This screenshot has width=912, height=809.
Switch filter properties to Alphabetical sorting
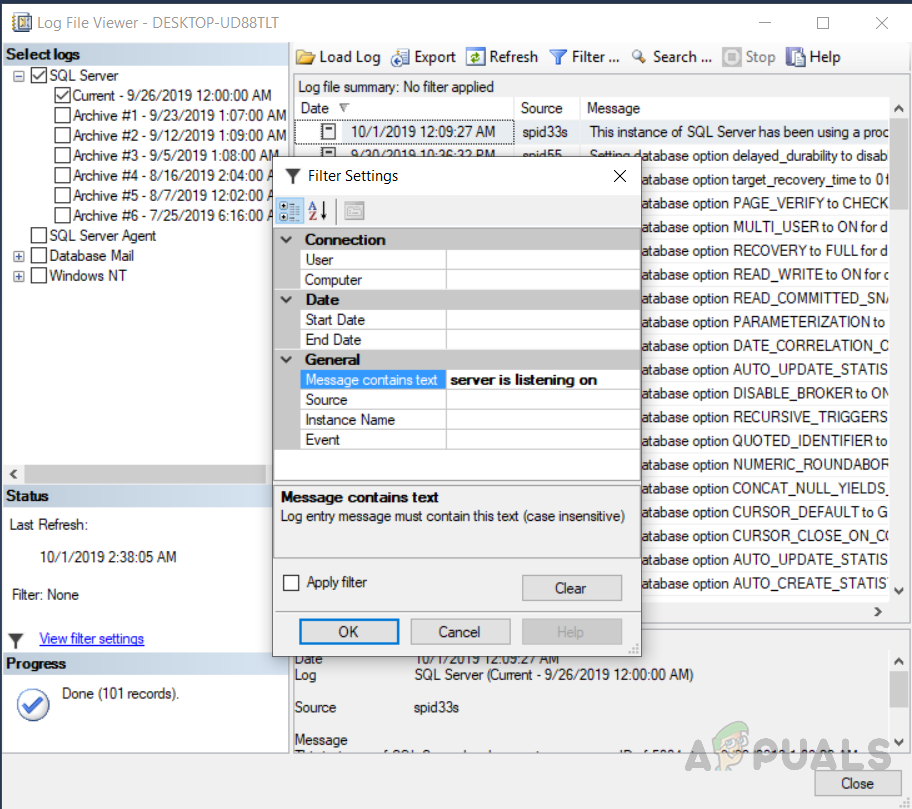(316, 210)
